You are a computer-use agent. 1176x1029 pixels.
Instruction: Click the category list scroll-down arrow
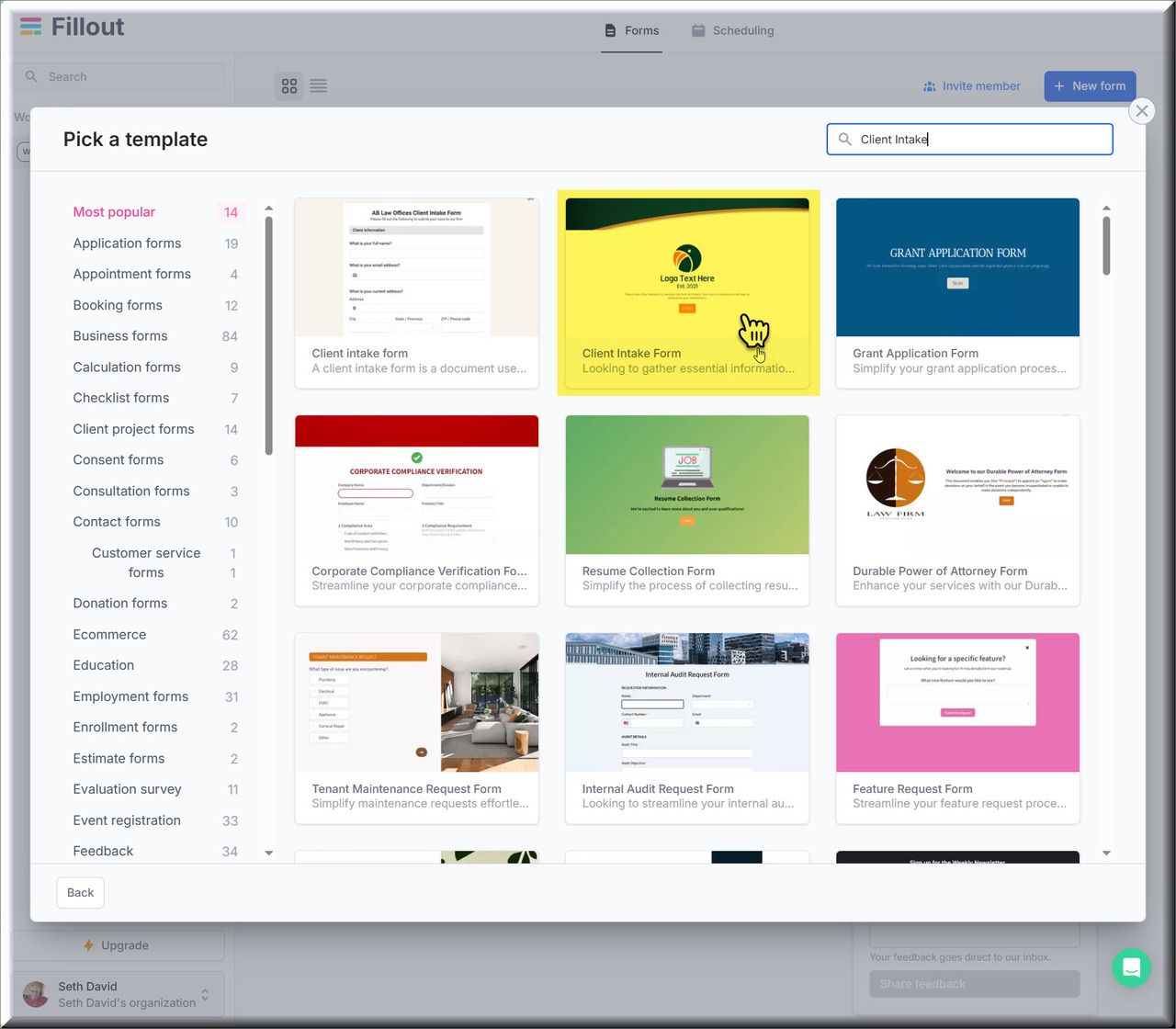[x=268, y=853]
